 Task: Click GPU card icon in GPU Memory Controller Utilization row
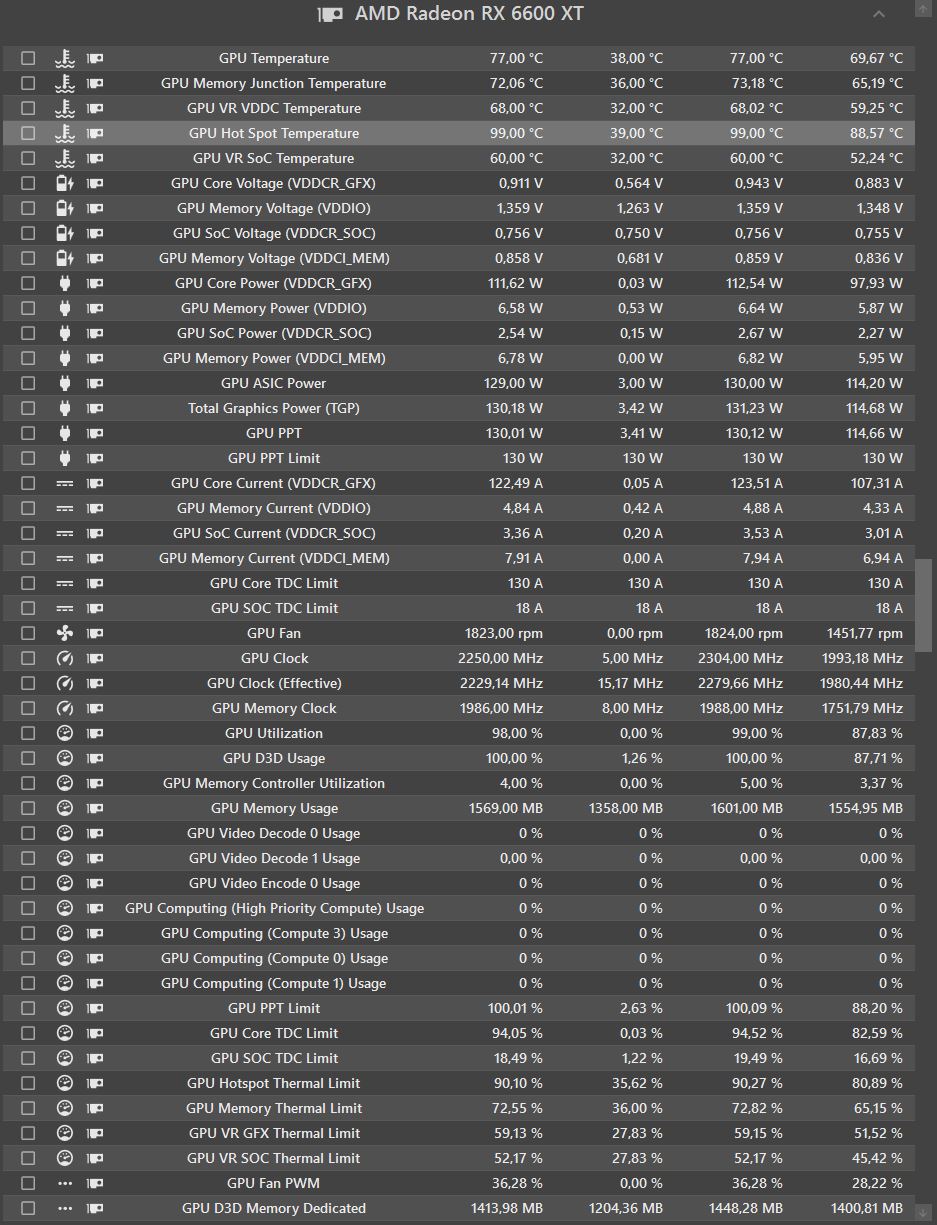(x=94, y=783)
